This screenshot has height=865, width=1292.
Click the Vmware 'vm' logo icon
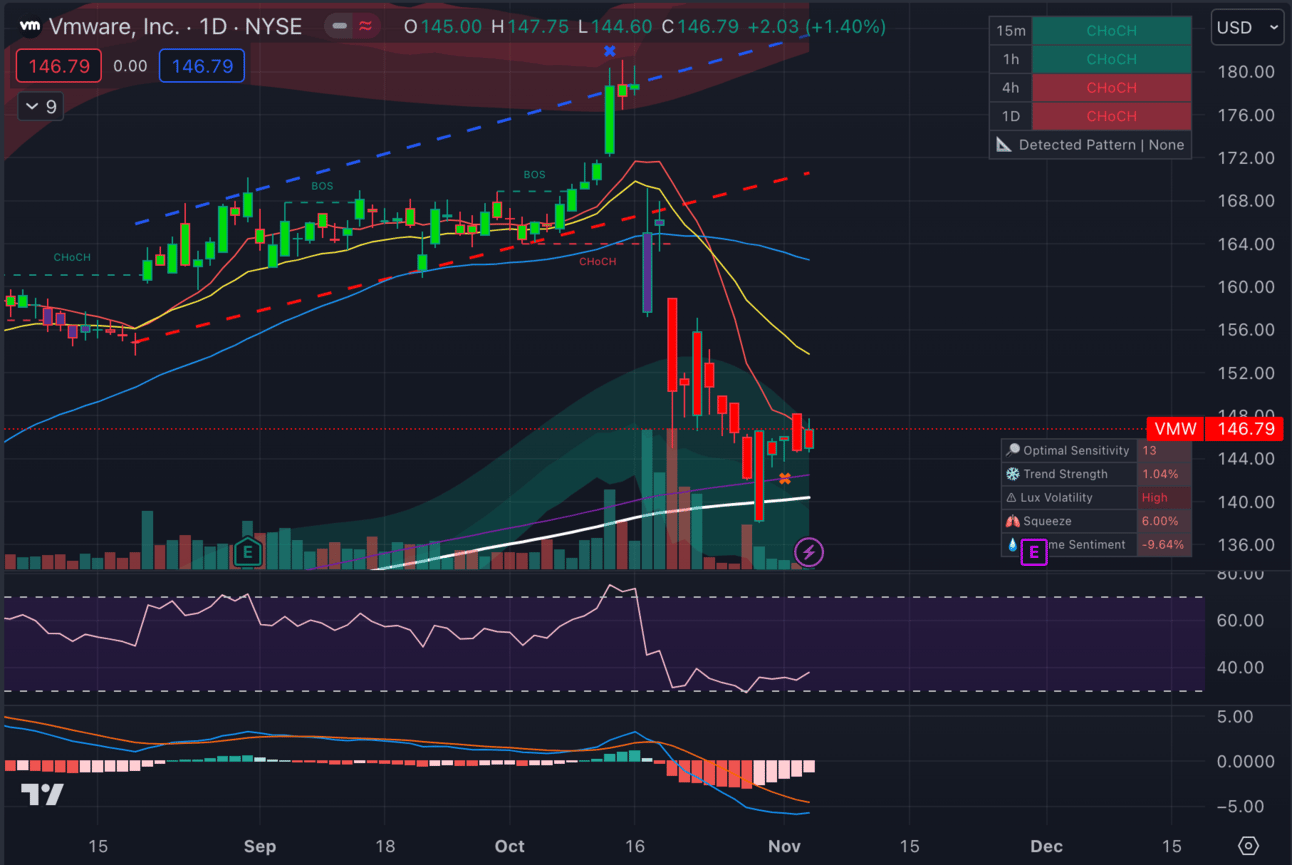coord(29,26)
